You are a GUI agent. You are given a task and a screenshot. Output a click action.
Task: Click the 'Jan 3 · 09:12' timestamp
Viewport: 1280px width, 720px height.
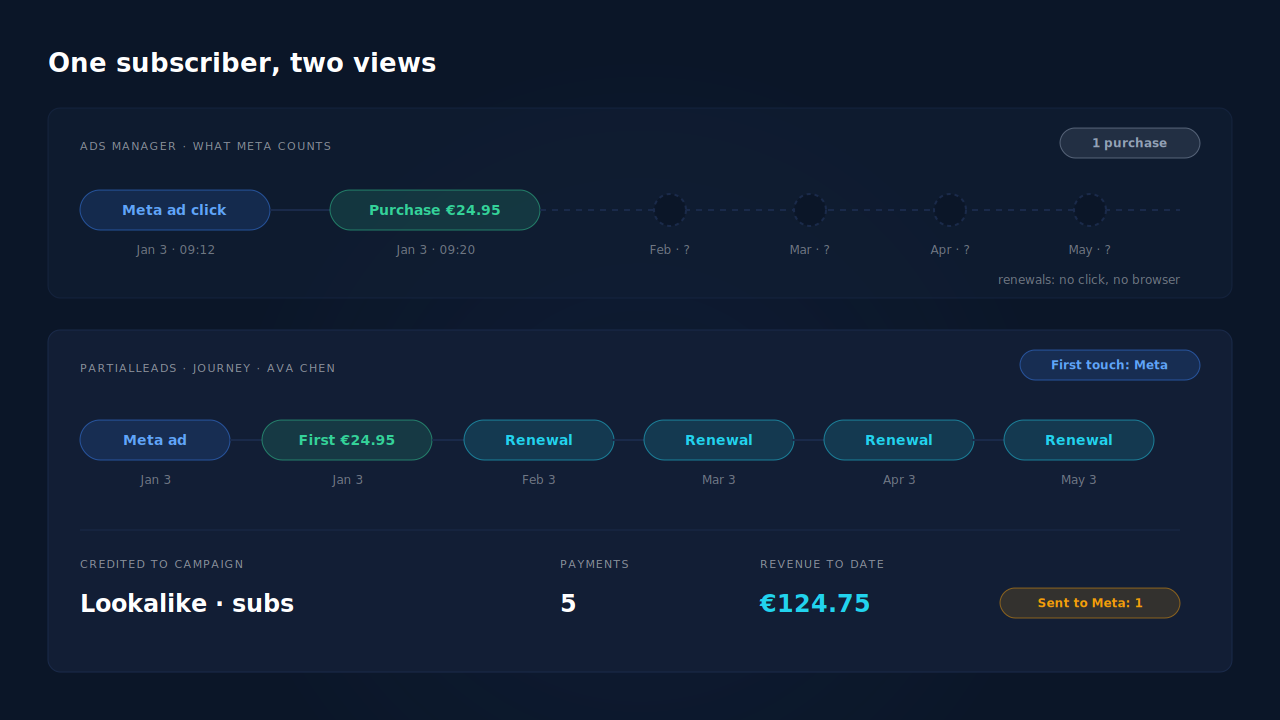176,250
